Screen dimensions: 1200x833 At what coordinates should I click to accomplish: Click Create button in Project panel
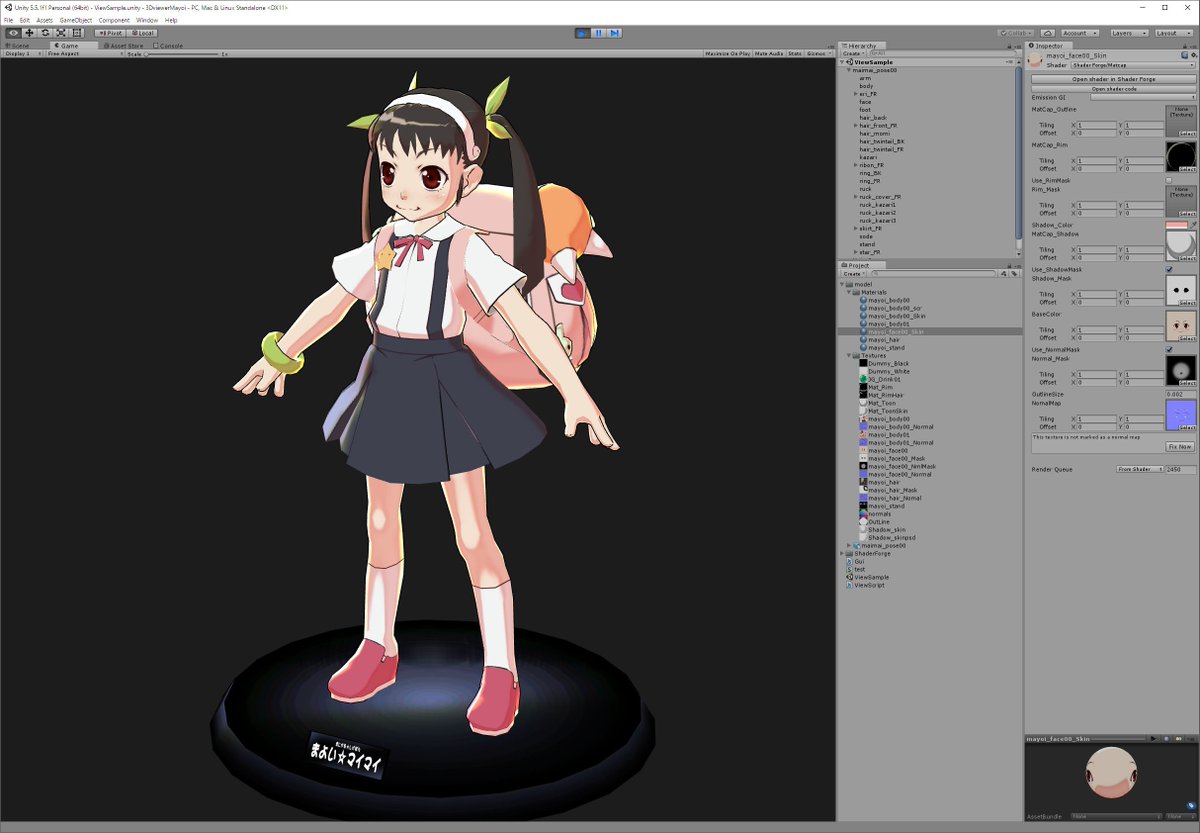point(853,273)
